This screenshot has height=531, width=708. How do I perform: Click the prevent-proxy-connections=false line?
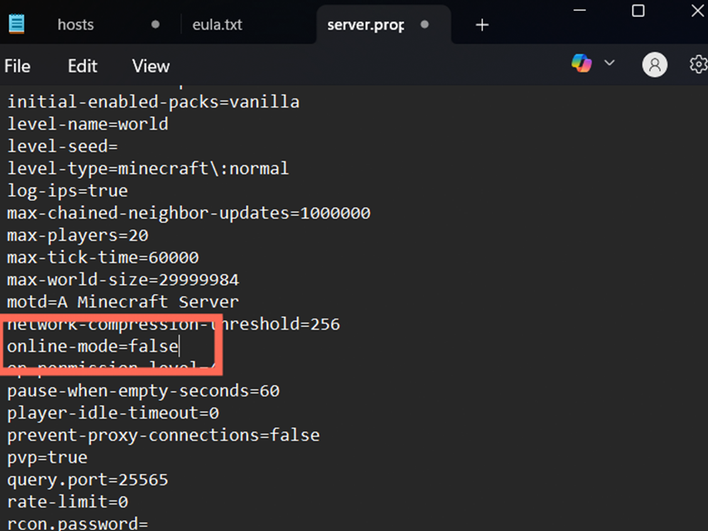click(x=163, y=435)
